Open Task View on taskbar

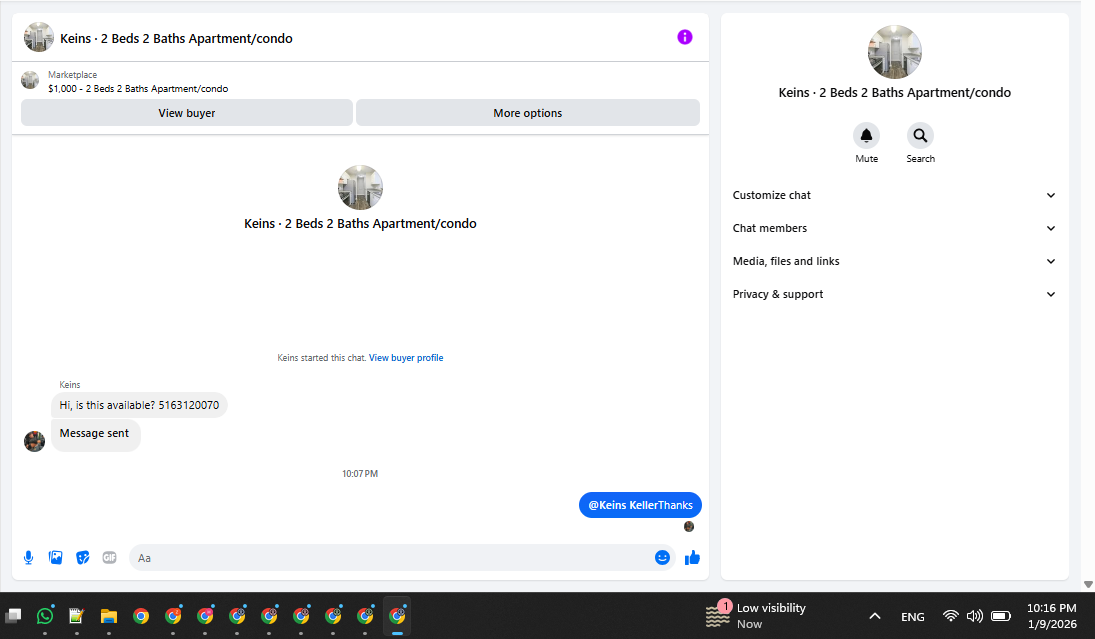pyautogui.click(x=13, y=616)
